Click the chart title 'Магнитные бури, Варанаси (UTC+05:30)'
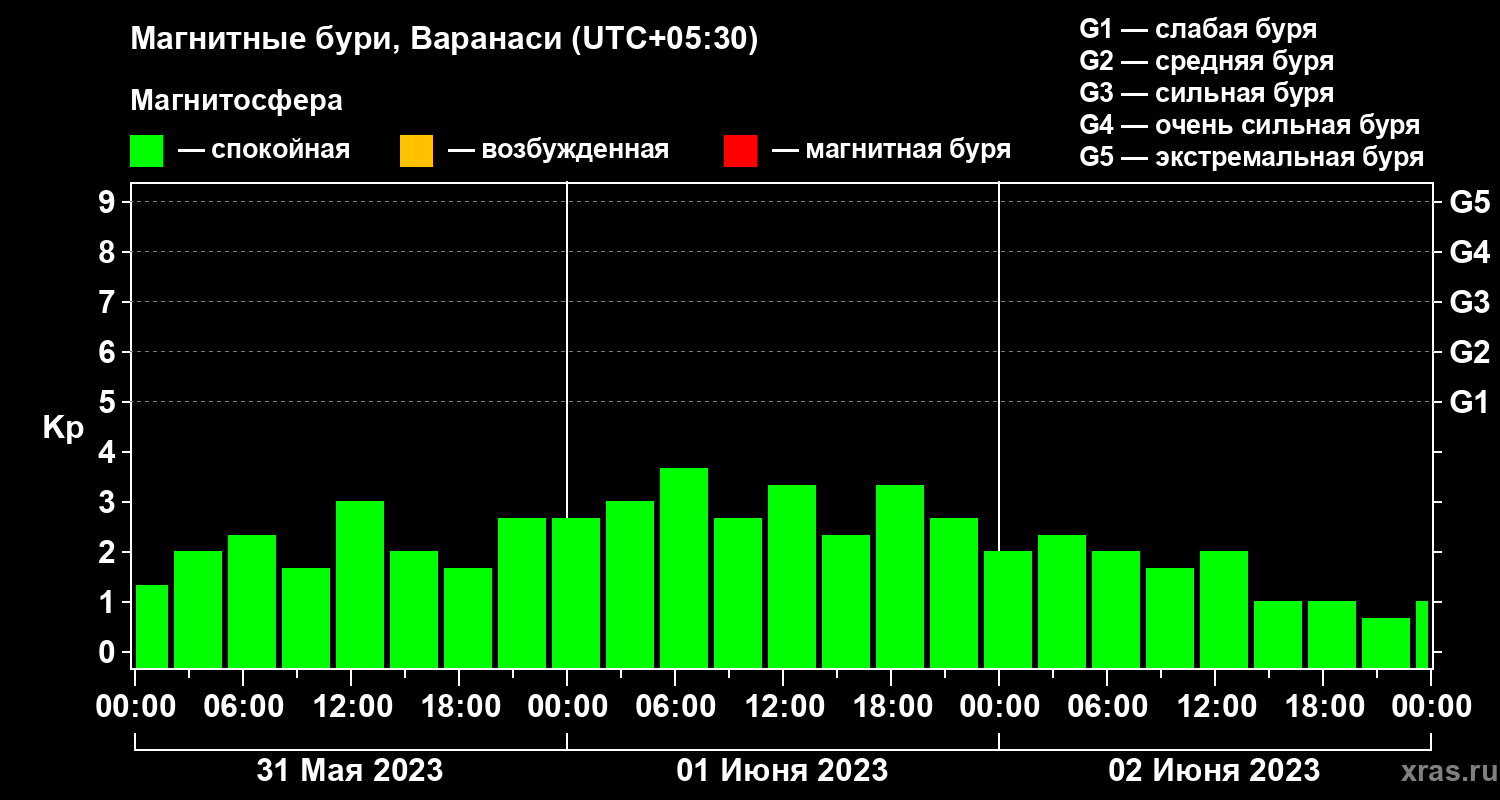This screenshot has width=1500, height=800. click(444, 40)
